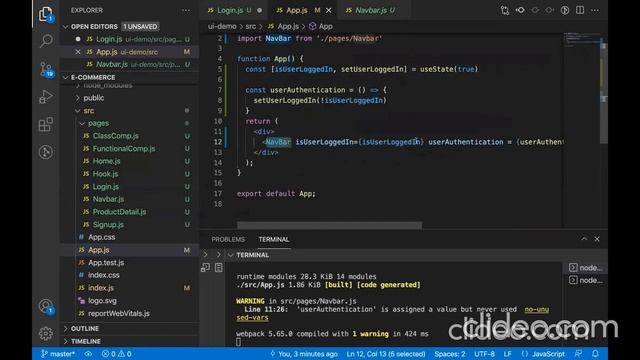The height and width of the screenshot is (360, 640).
Task: Open Signup.js in the file tree
Action: [108, 224]
